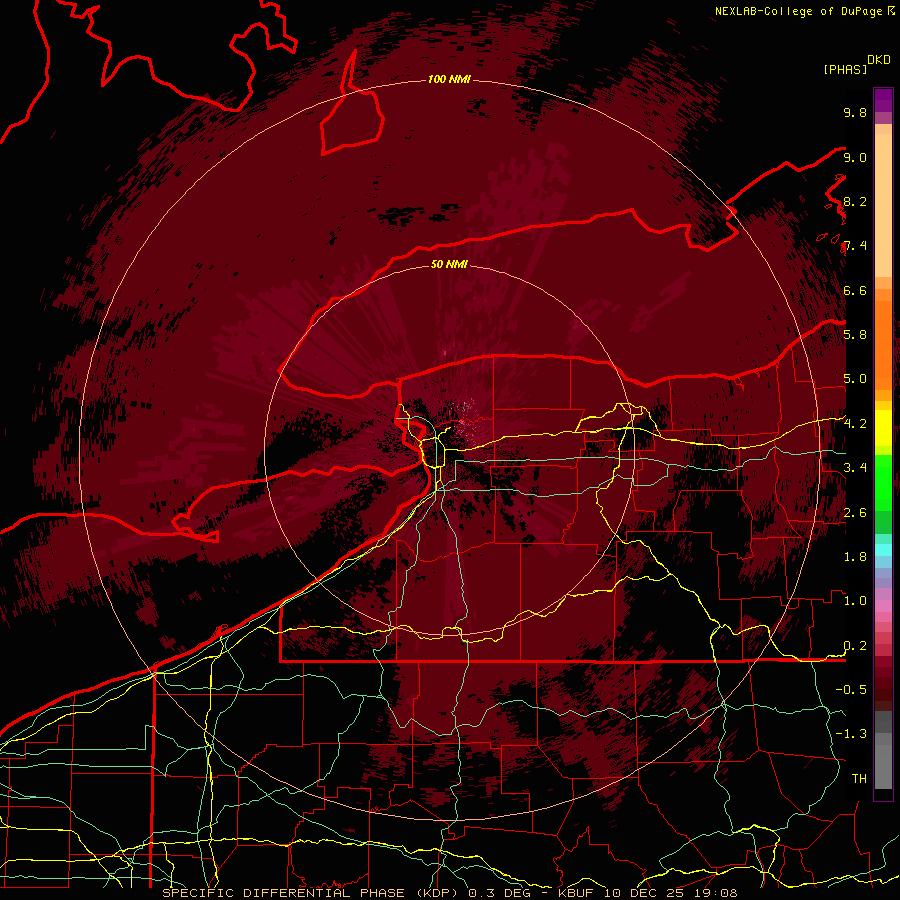
Task: Click the long peach color scale segment
Action: click(x=883, y=206)
